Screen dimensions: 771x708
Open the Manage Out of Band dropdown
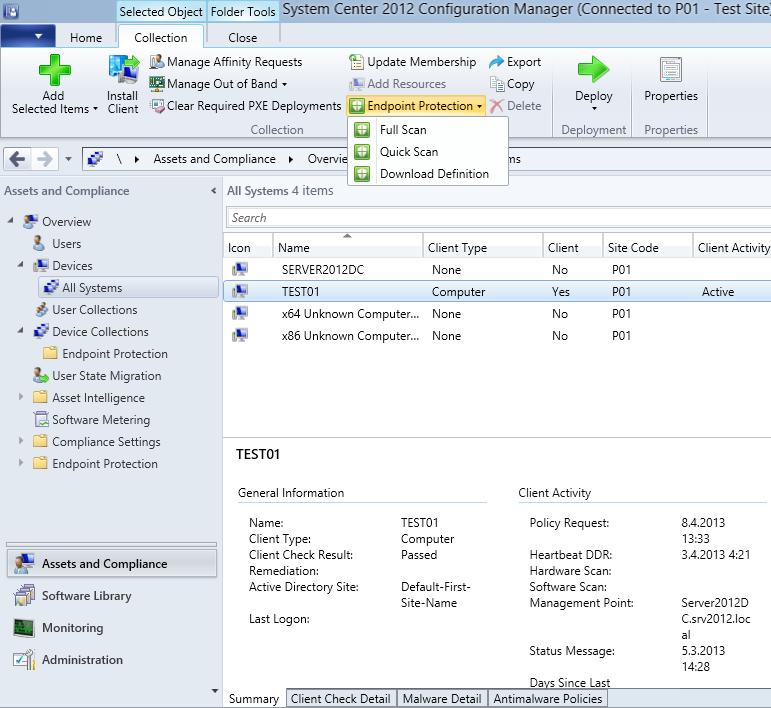coord(218,84)
